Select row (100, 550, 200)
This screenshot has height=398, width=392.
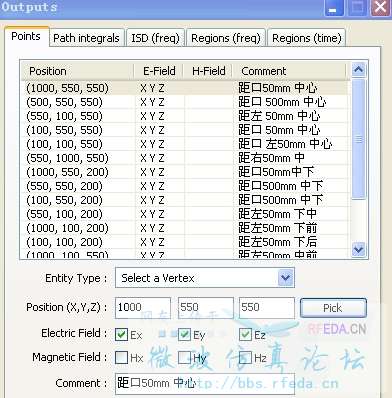(x=185, y=200)
